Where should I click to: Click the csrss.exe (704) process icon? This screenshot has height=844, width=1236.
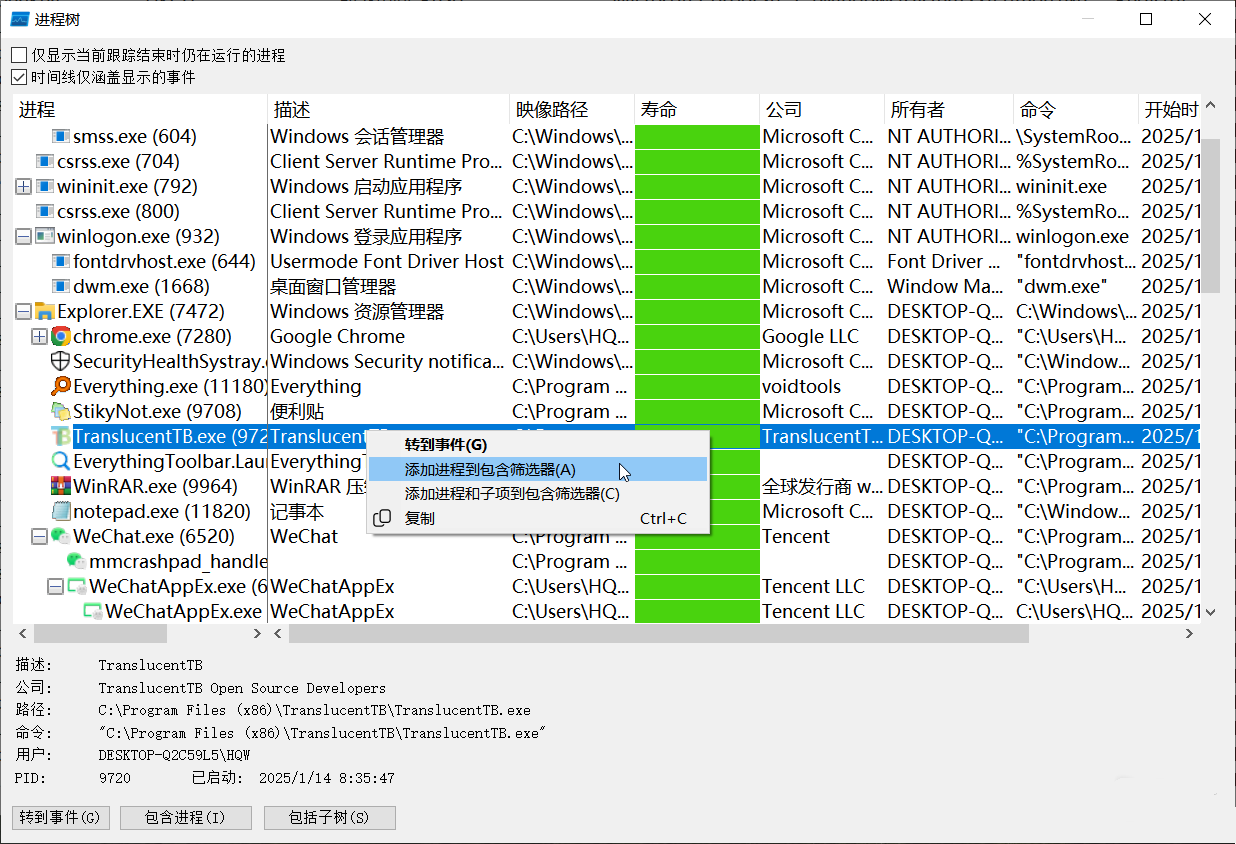(44, 161)
